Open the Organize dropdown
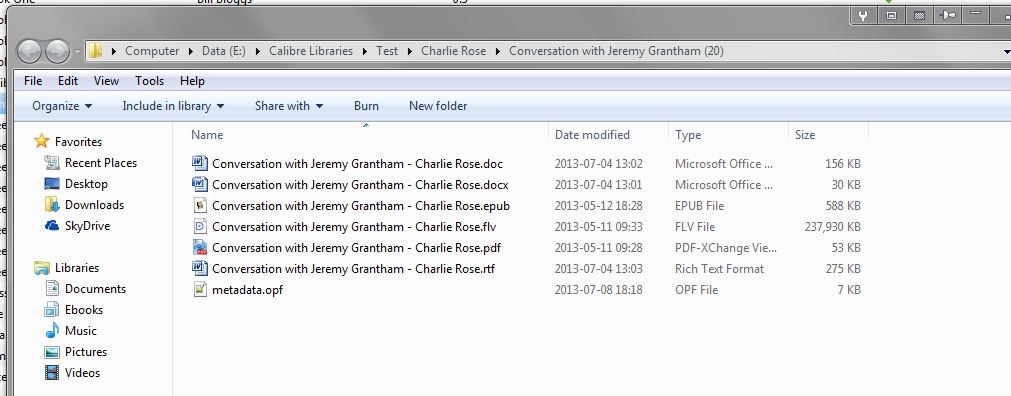Viewport: 1011px width, 396px height. tap(62, 106)
